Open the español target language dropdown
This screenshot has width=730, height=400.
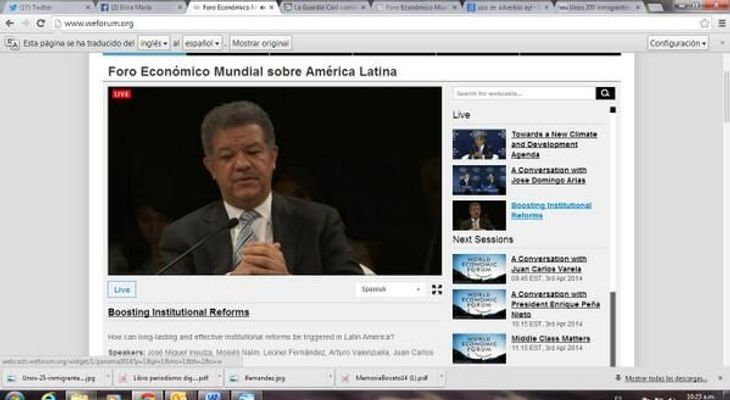pyautogui.click(x=202, y=43)
